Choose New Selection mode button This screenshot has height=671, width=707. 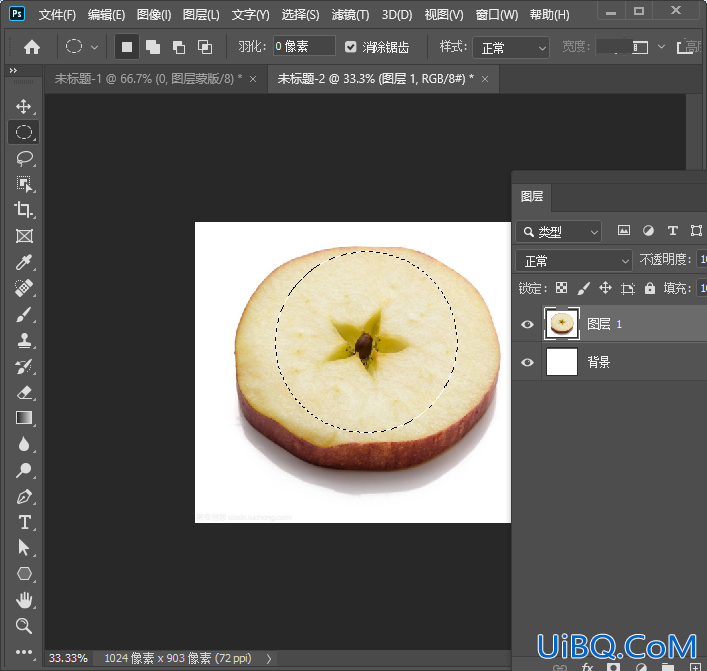127,47
